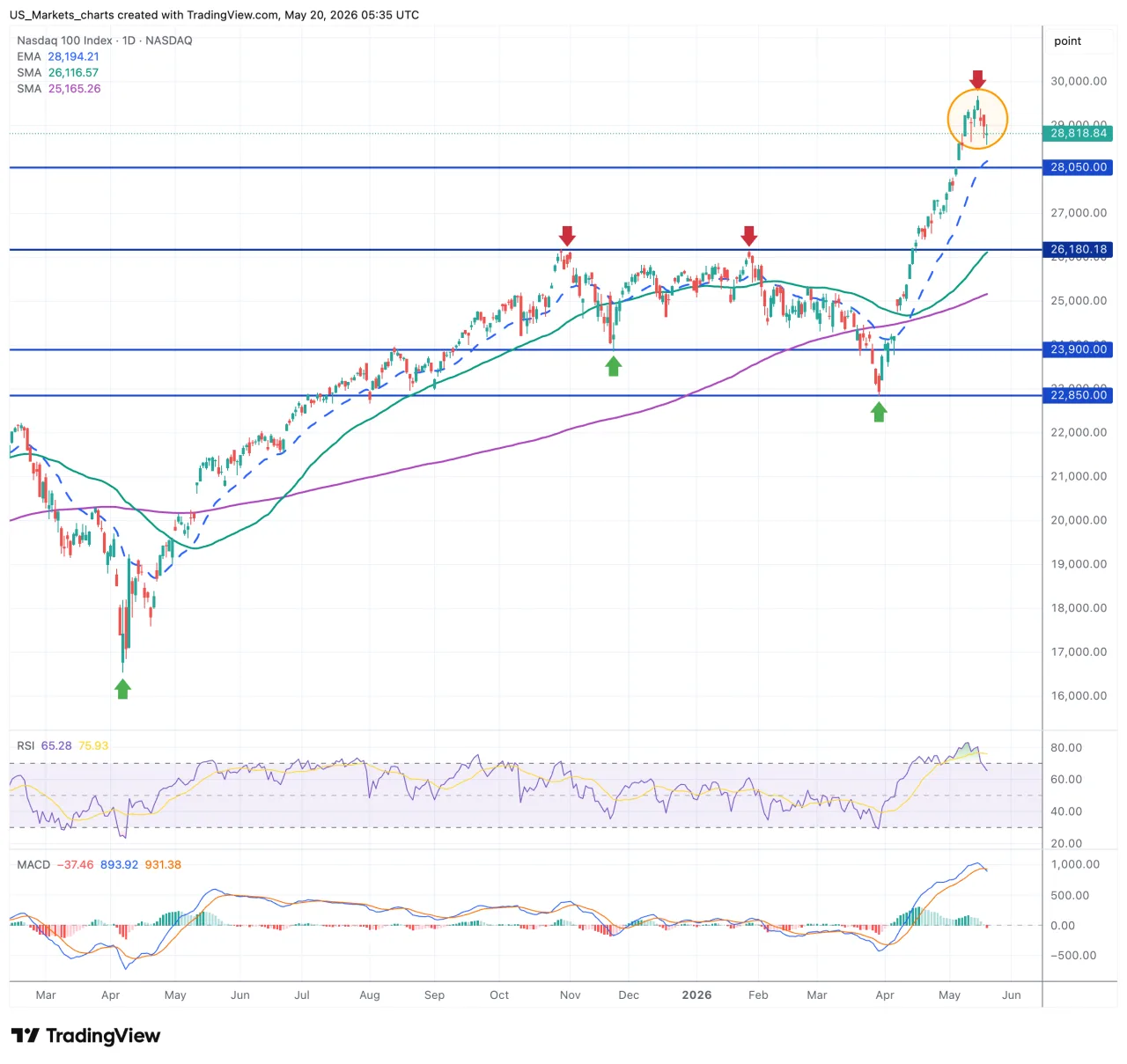Click the 20,000.00 price axis label
Viewport: 1127px width, 1064px height.
point(1079,520)
